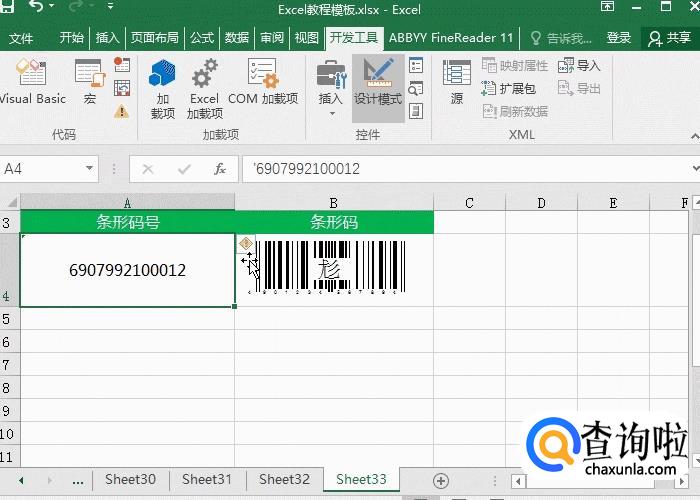Image resolution: width=700 pixels, height=500 pixels.
Task: Select column C header
Action: coord(469,202)
